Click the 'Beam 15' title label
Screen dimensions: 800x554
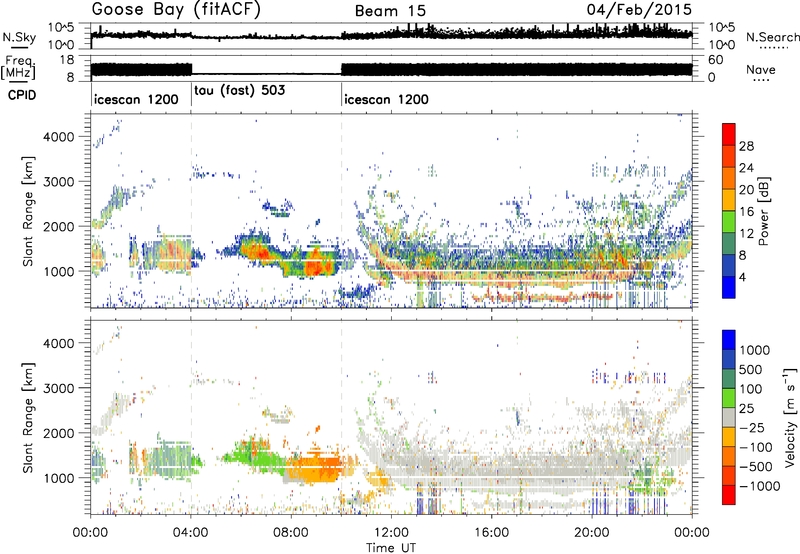coord(390,11)
